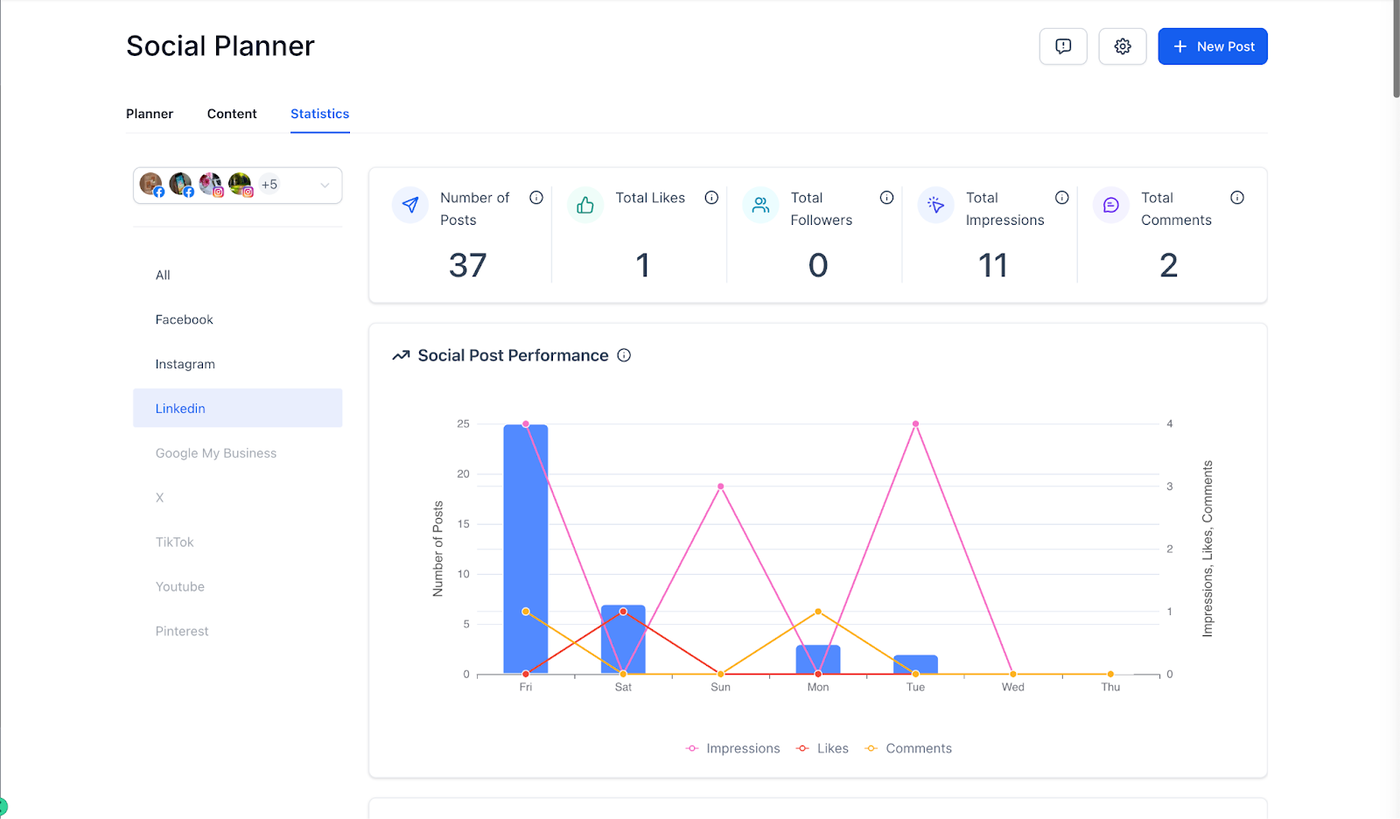This screenshot has width=1400, height=819.
Task: Switch to the Planner tab
Action: click(149, 114)
